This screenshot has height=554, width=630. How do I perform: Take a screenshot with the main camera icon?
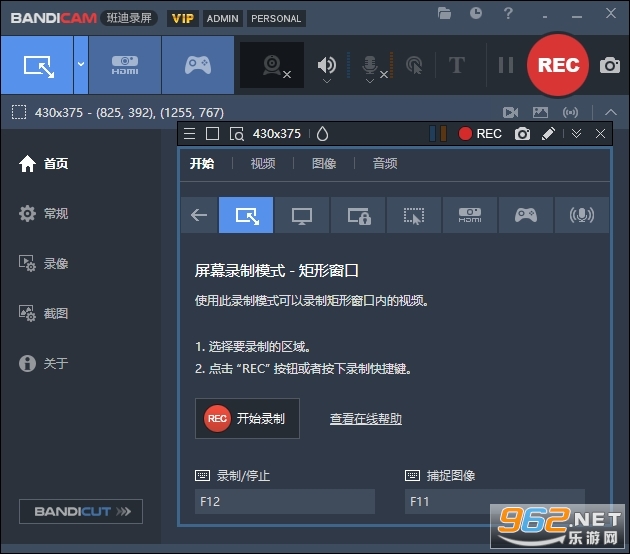pyautogui.click(x=610, y=65)
